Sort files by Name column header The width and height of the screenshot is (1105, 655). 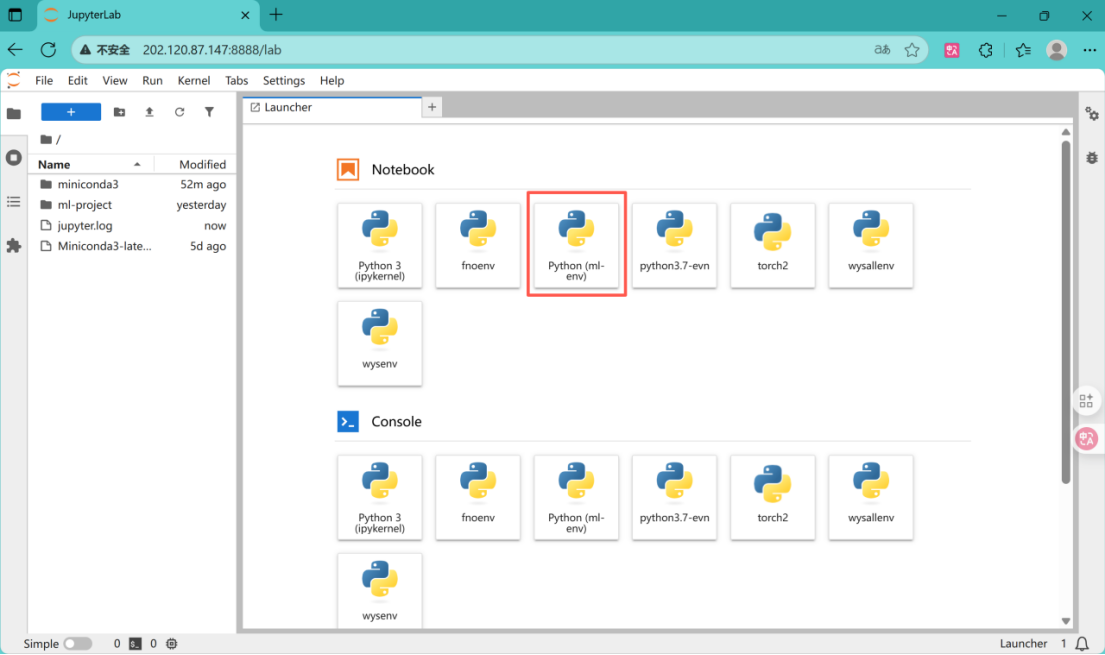(x=55, y=164)
